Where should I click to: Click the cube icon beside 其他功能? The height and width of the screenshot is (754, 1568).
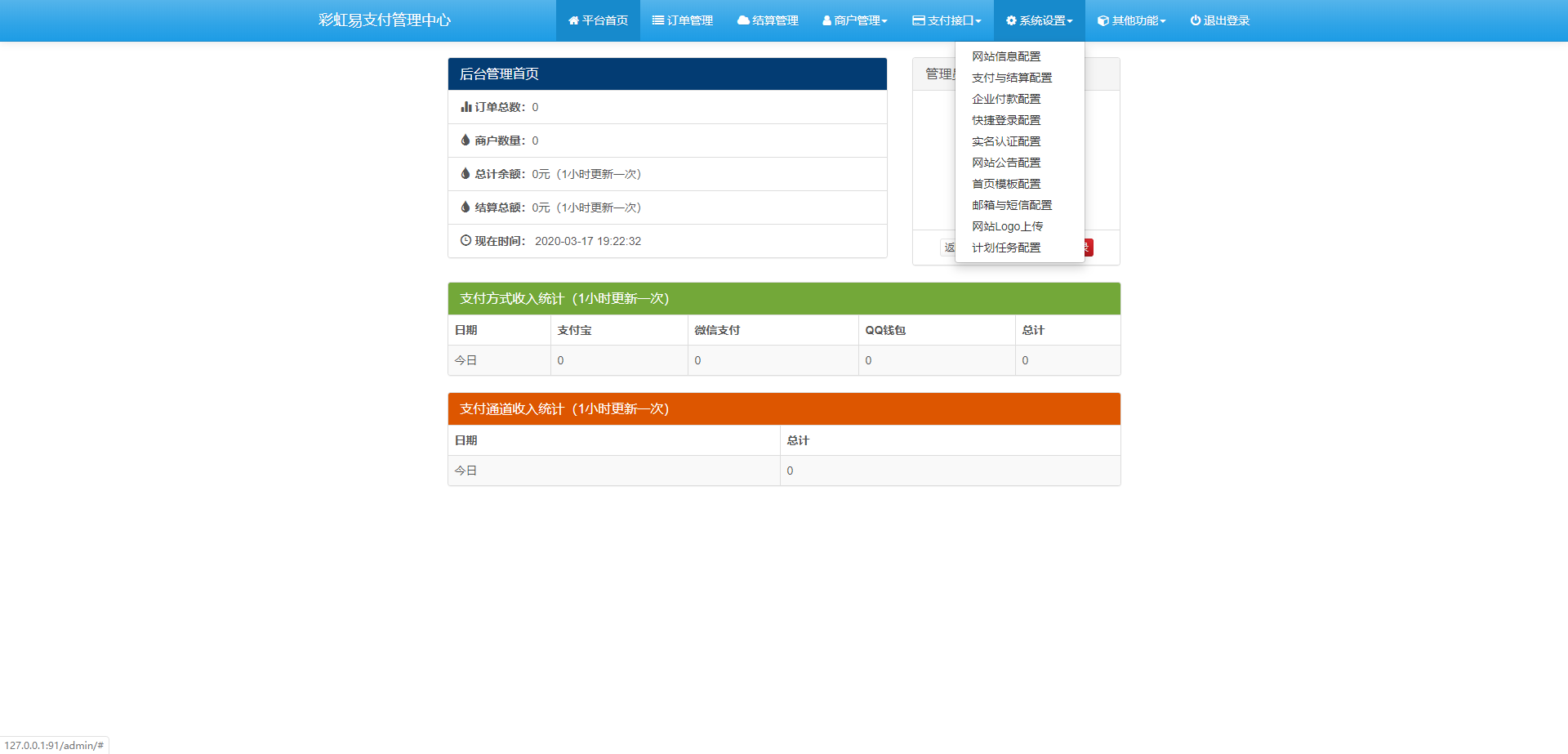point(1102,20)
